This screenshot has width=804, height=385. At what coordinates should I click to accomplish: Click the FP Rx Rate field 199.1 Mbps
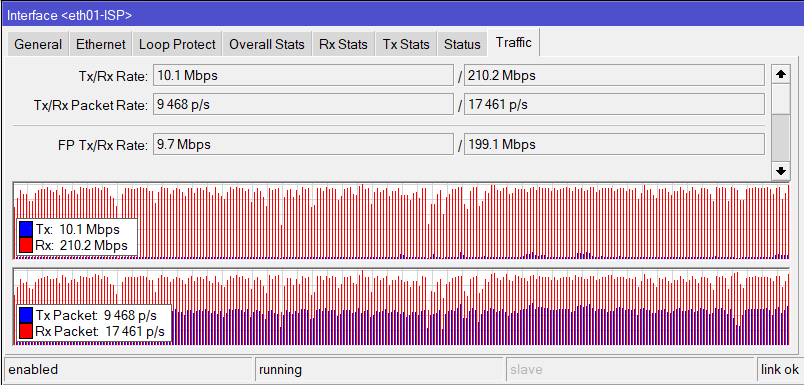[614, 144]
